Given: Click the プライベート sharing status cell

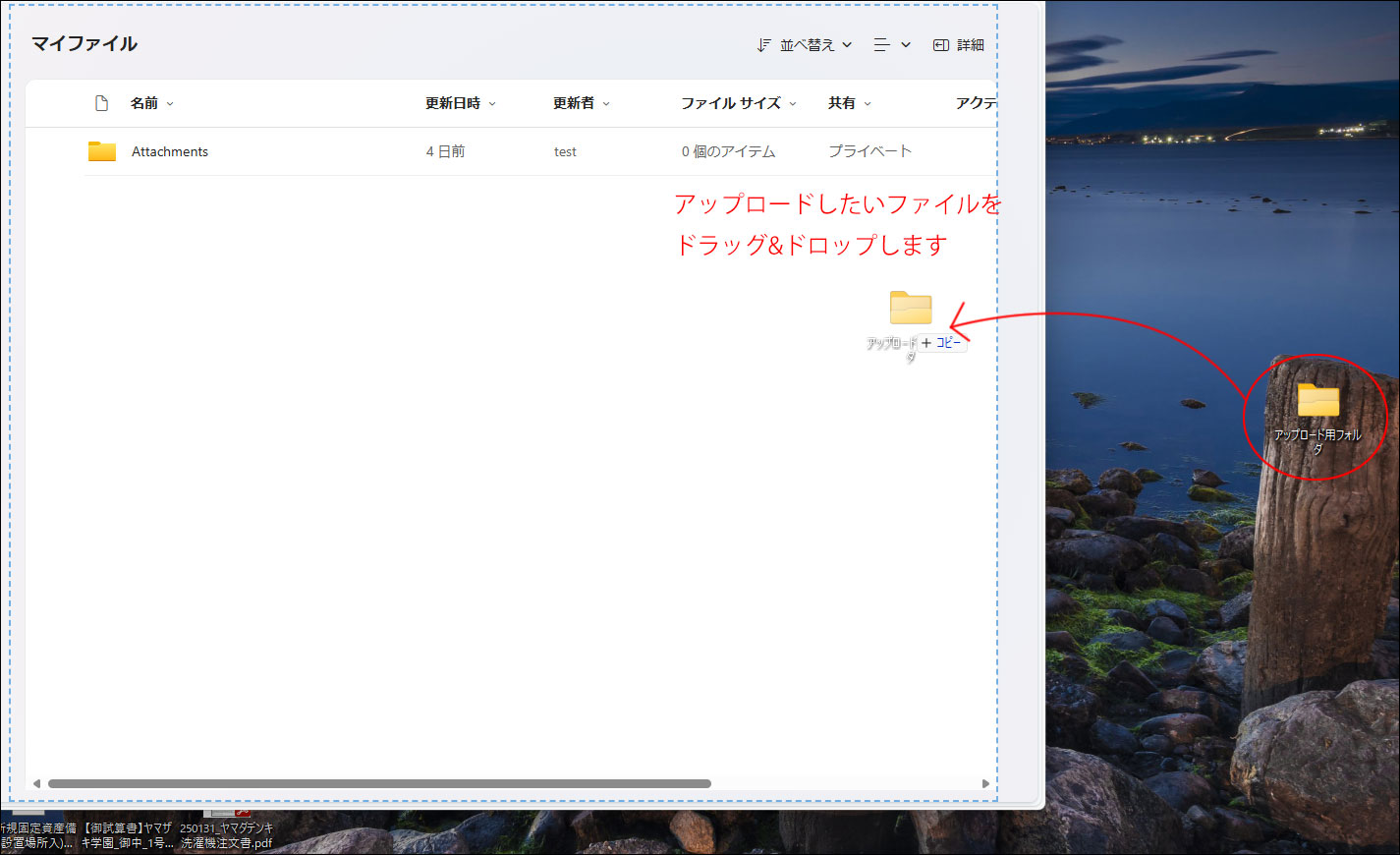Looking at the screenshot, I should point(869,151).
